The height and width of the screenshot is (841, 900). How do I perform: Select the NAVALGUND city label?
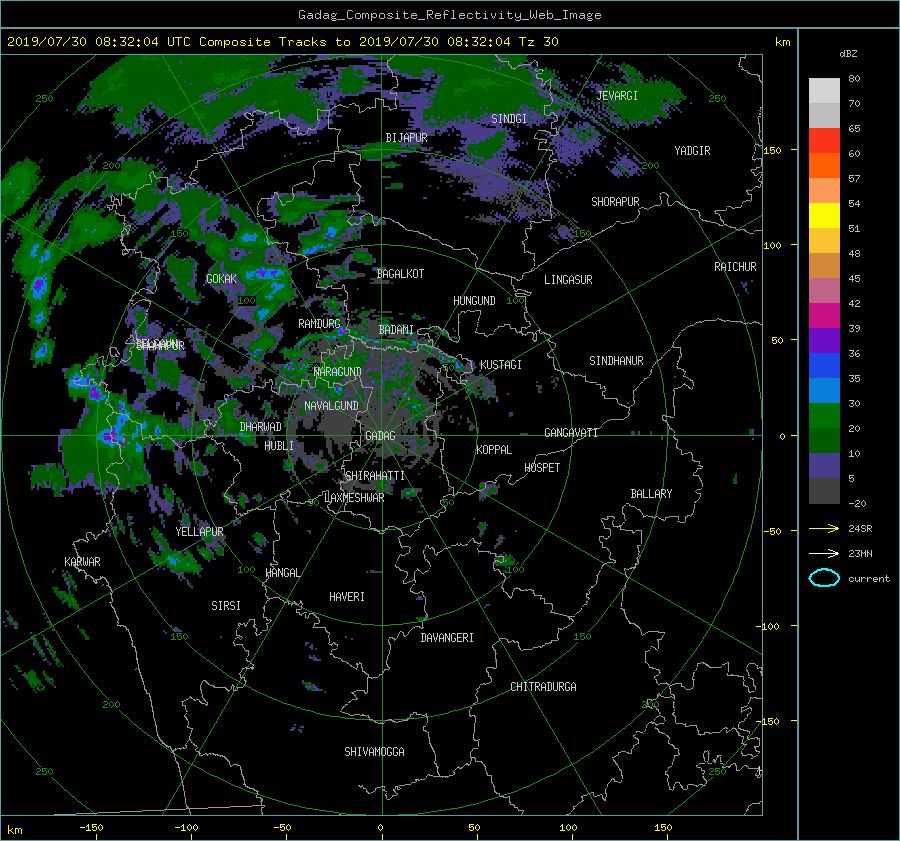point(331,406)
